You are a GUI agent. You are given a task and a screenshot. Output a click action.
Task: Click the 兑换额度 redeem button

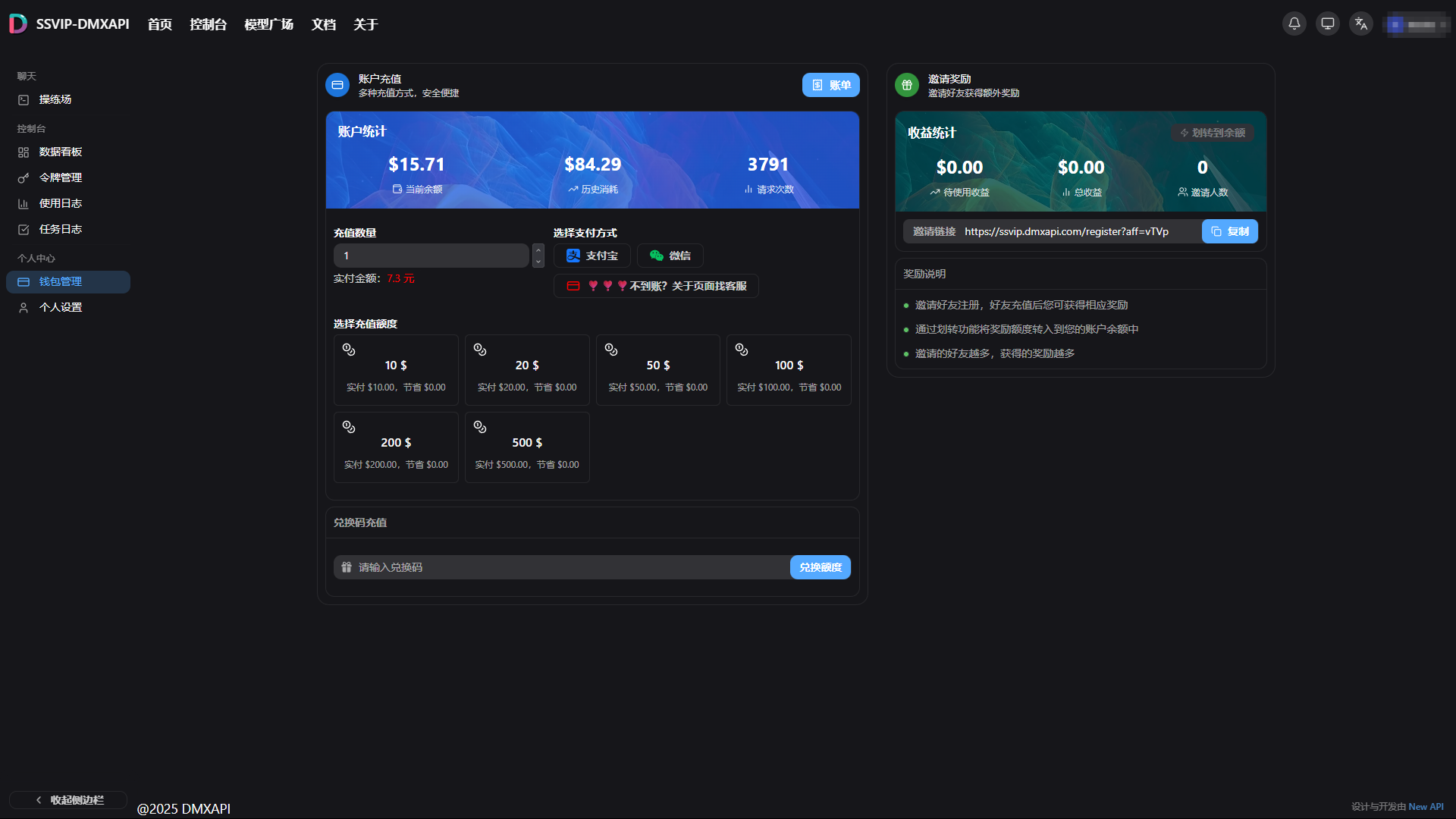[820, 567]
